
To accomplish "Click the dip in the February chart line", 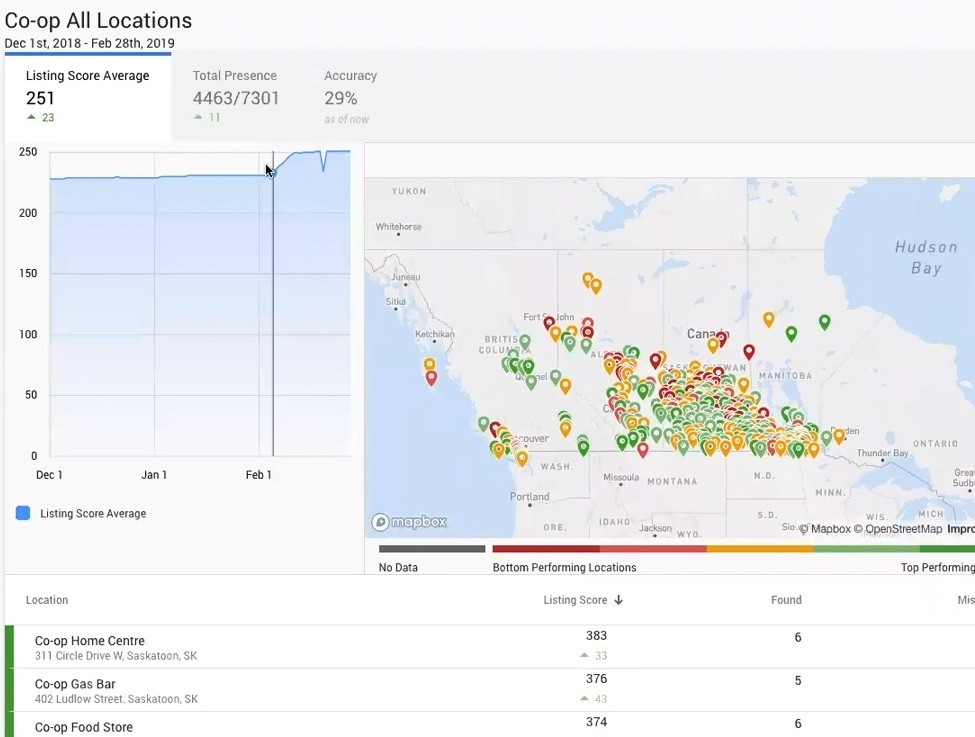I will [x=323, y=168].
